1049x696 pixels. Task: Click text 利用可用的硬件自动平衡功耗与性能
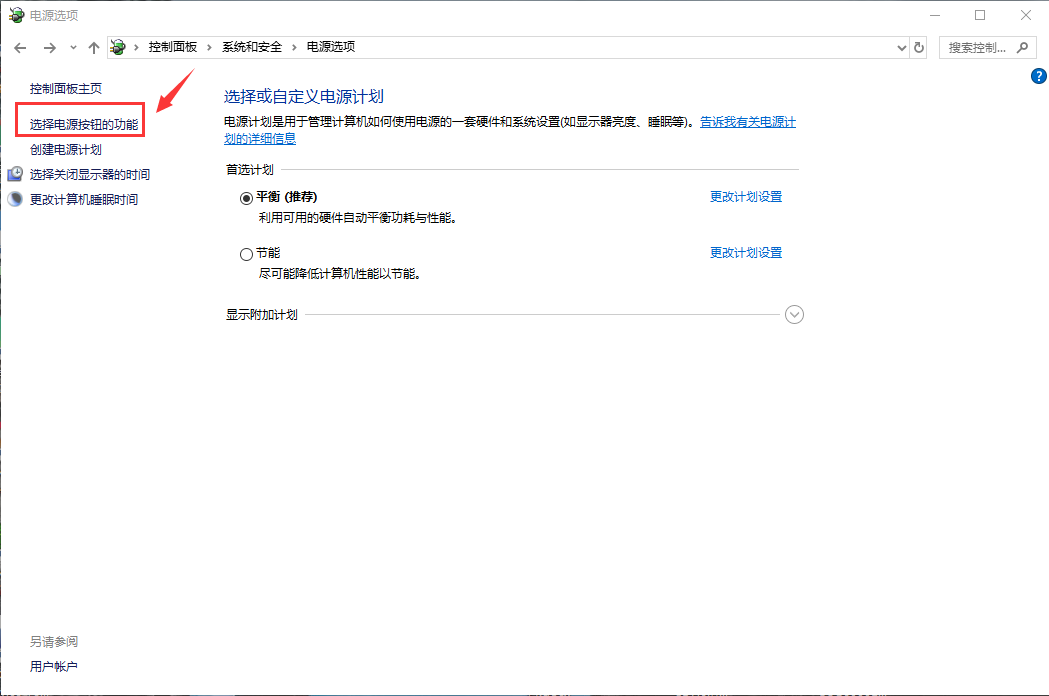click(x=357, y=218)
